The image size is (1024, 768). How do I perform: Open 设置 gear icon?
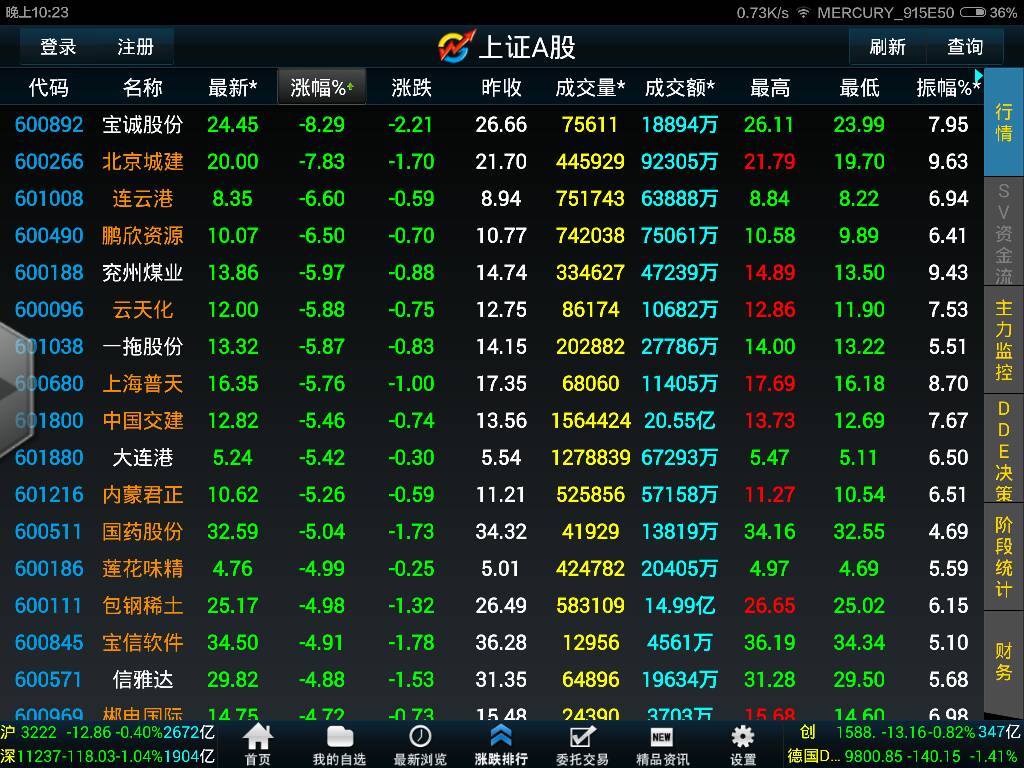coord(743,744)
